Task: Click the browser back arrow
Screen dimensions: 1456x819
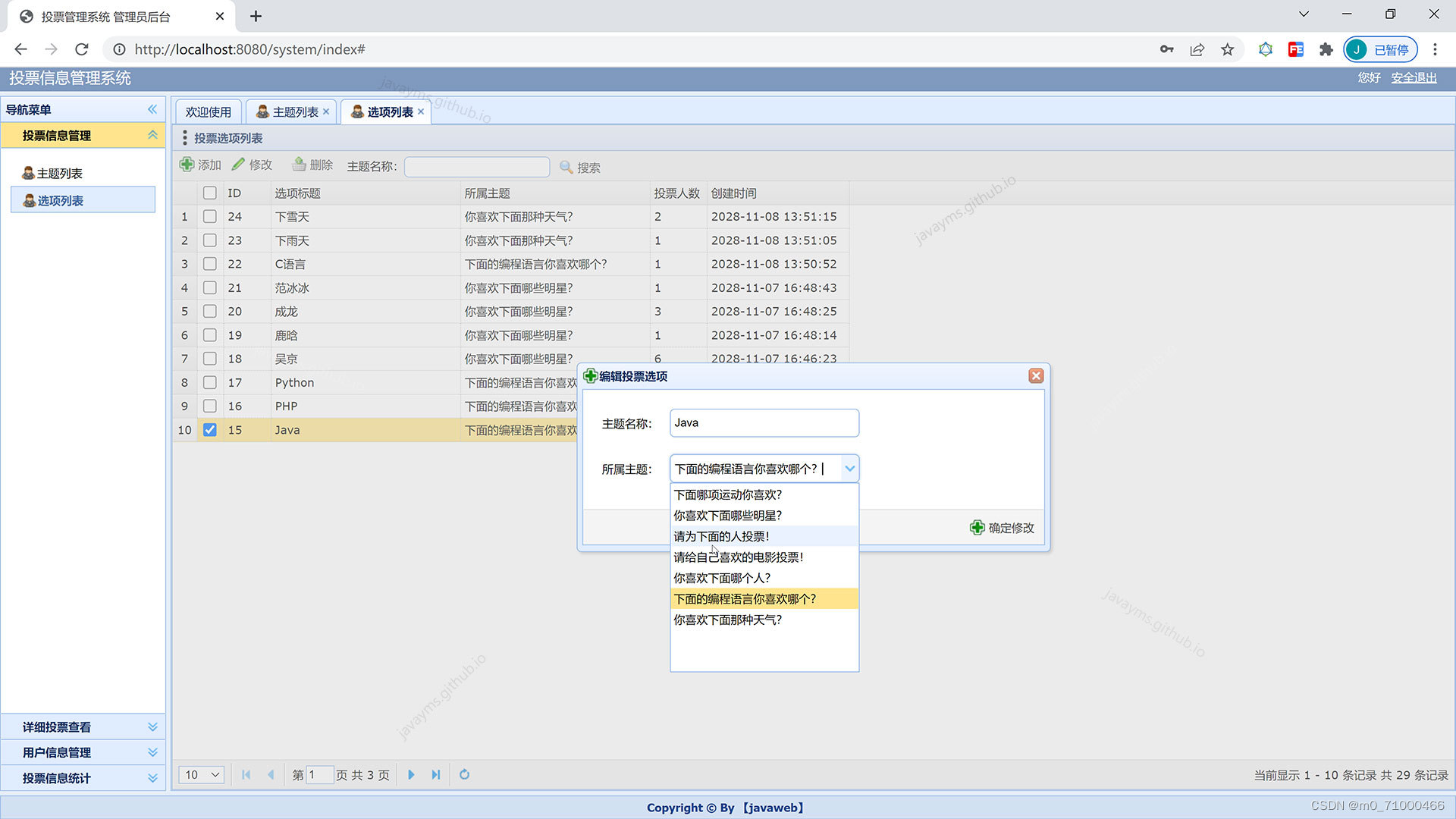Action: point(20,49)
